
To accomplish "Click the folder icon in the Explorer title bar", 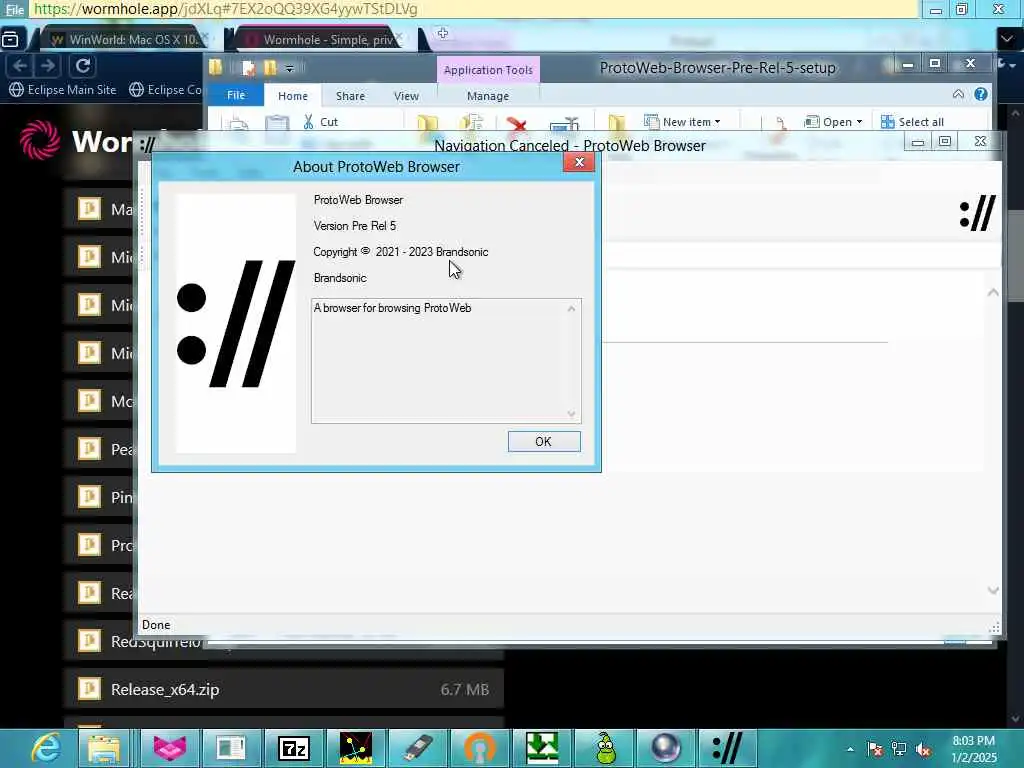I will click(x=216, y=67).
